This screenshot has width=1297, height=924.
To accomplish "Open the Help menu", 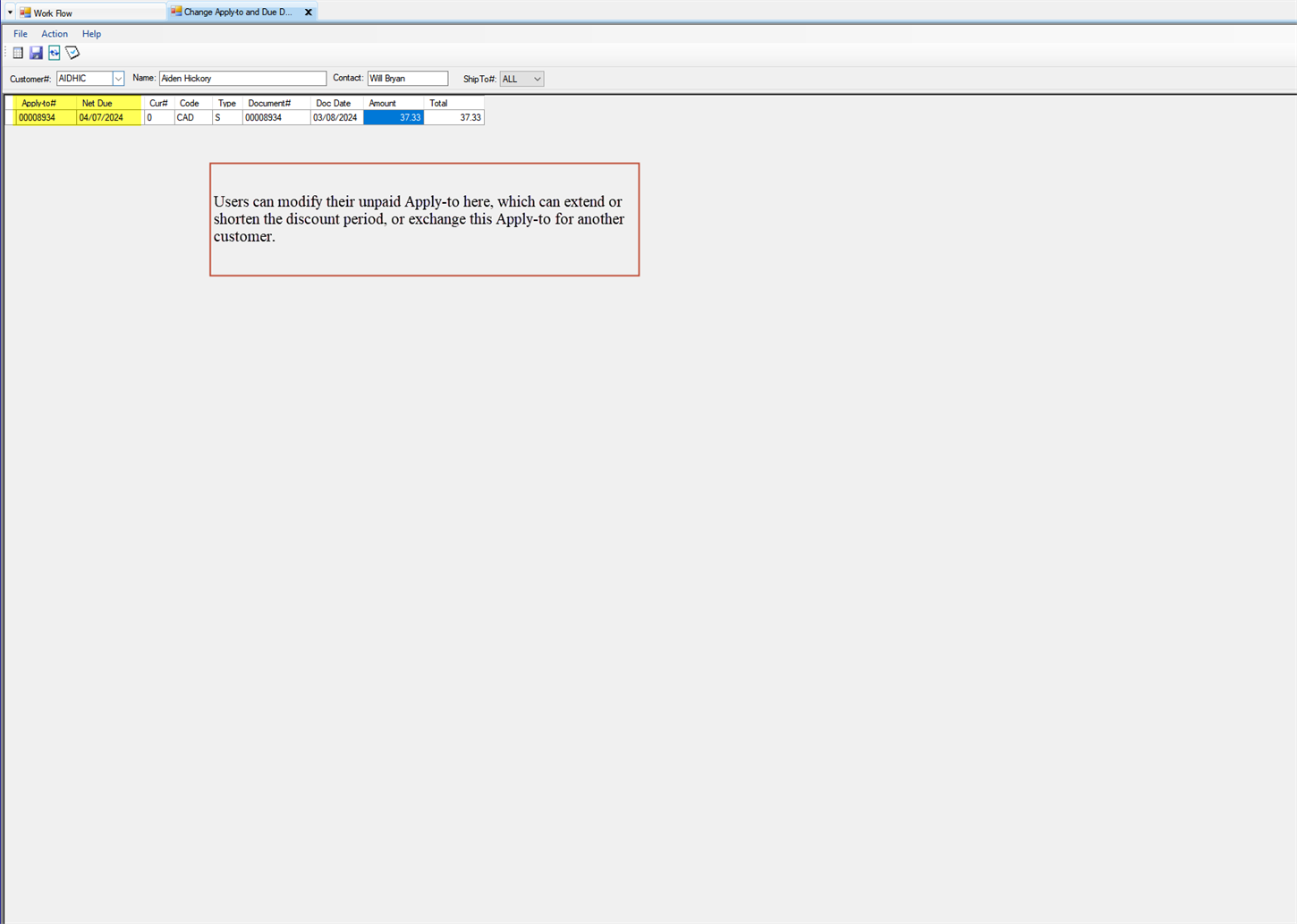I will tap(91, 34).
